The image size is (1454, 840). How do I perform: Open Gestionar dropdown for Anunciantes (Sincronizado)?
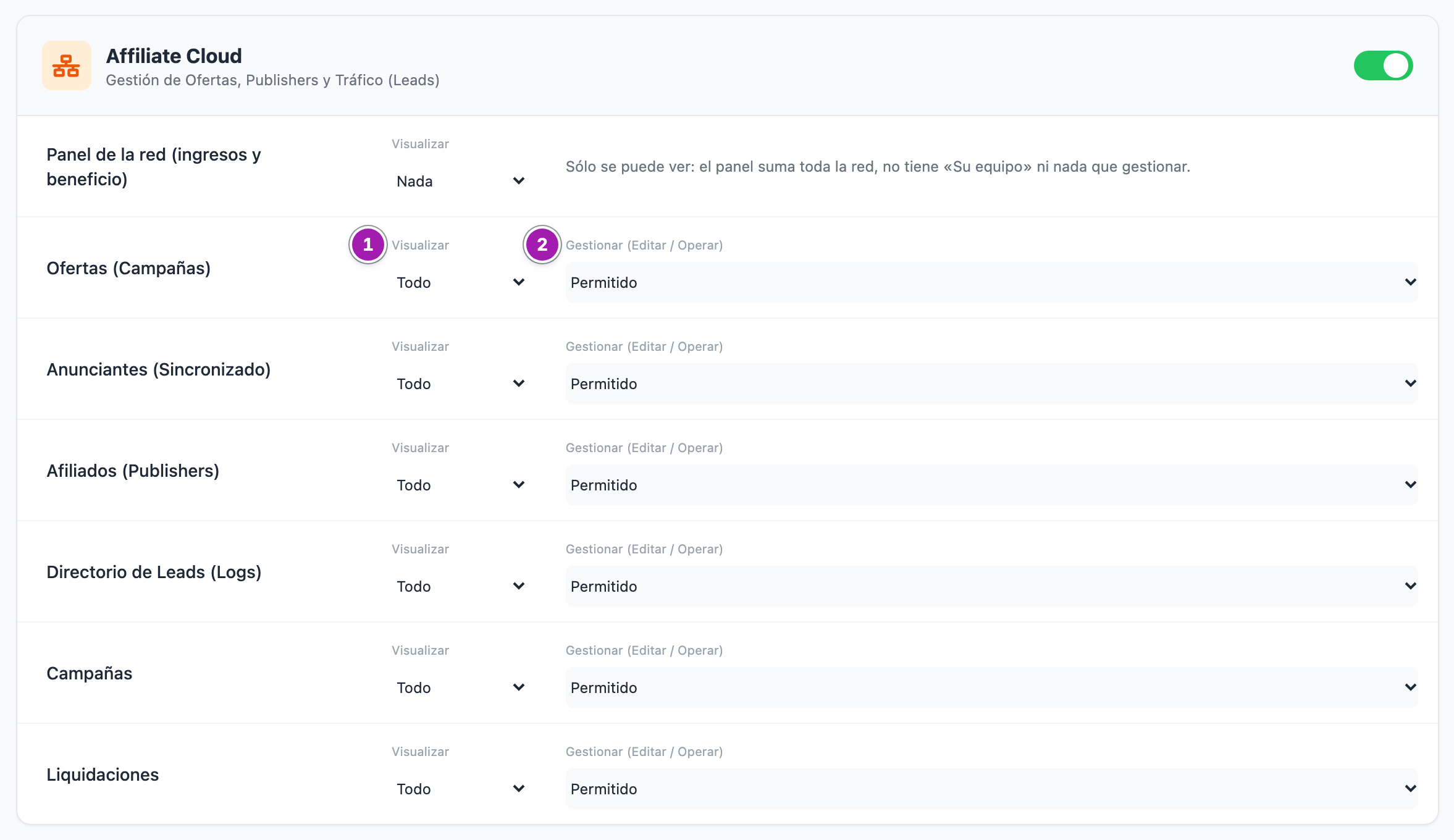pos(991,384)
